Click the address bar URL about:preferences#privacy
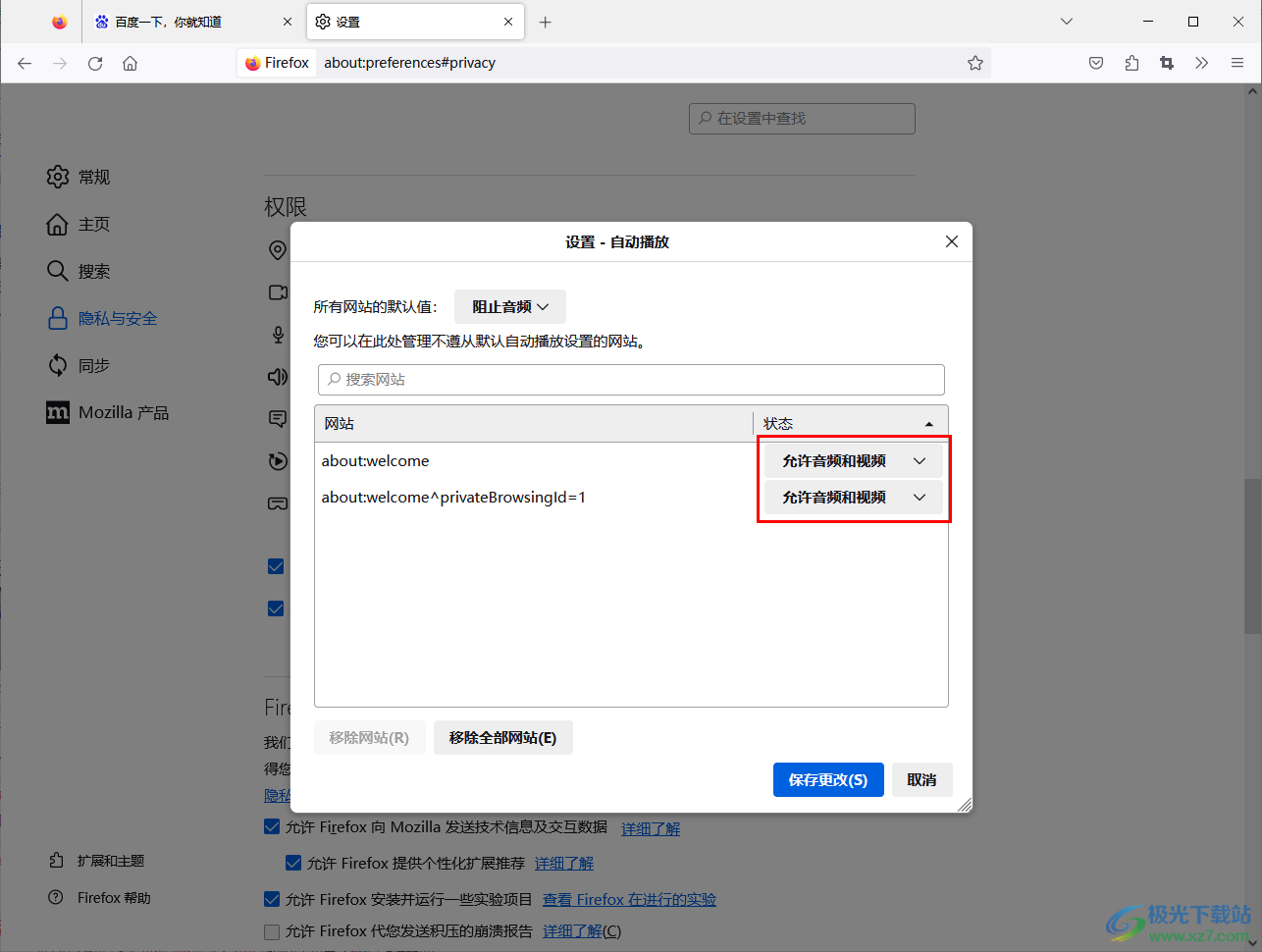The height and width of the screenshot is (952, 1262). (409, 63)
